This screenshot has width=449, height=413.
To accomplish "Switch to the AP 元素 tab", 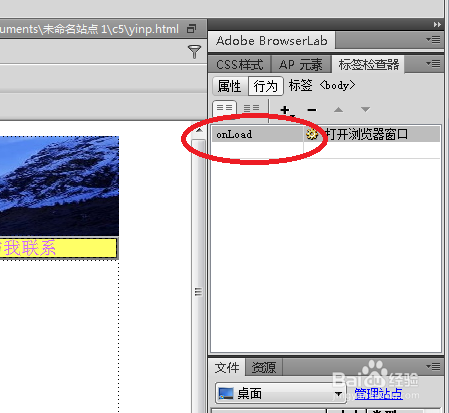I will 301,64.
